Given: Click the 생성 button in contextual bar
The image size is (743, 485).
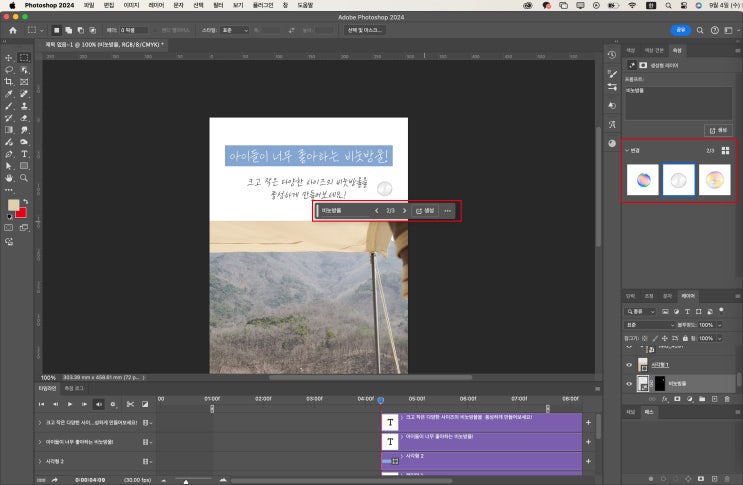Looking at the screenshot, I should click(425, 211).
